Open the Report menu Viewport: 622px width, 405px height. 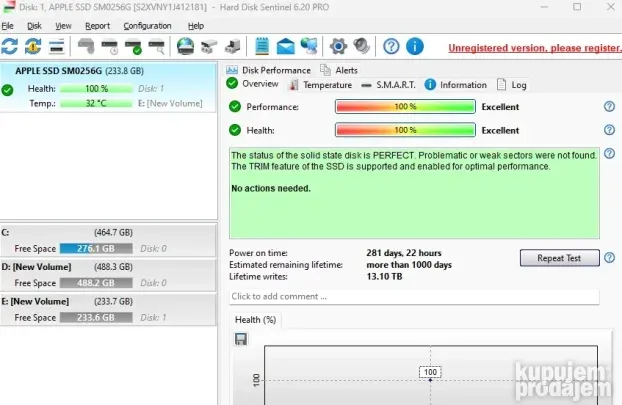click(97, 25)
